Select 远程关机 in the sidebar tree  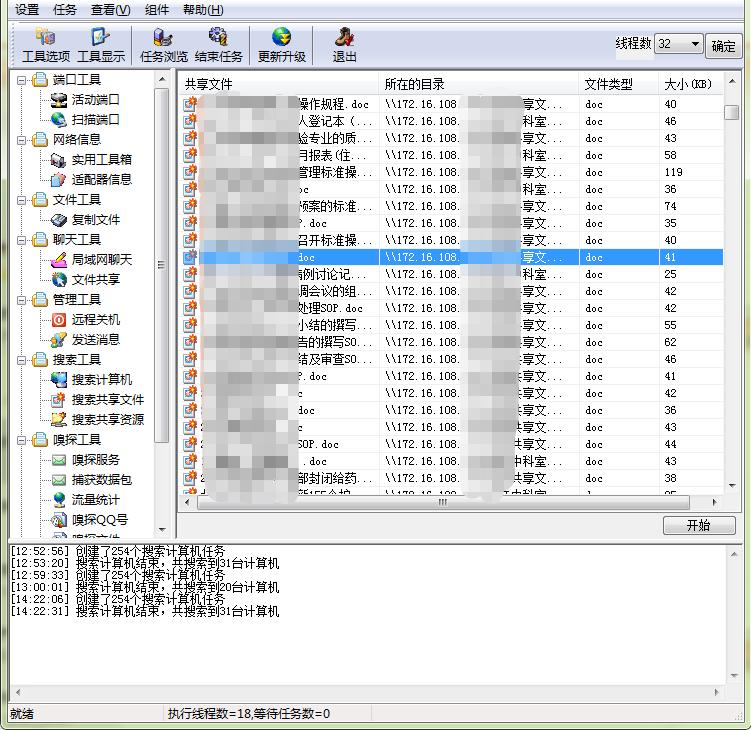pyautogui.click(x=95, y=319)
